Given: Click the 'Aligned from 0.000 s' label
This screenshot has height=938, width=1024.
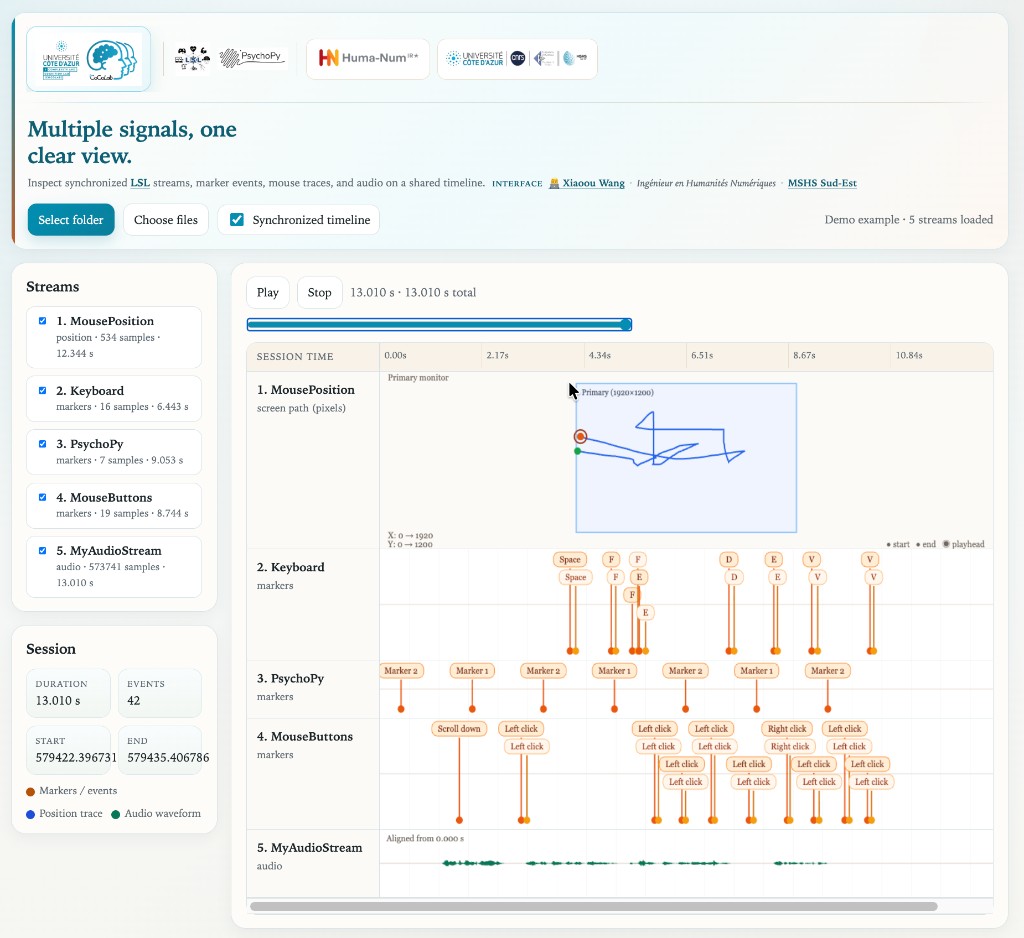Looking at the screenshot, I should (x=425, y=838).
